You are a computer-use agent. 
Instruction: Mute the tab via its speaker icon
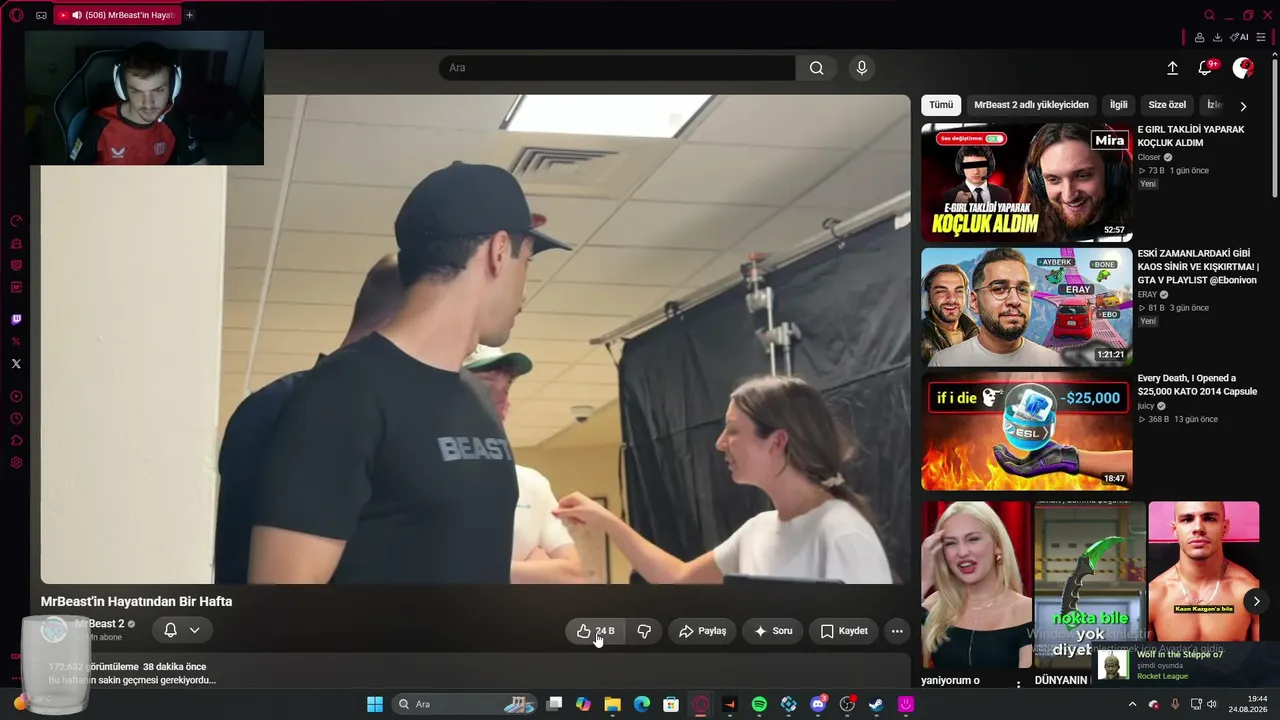coord(77,15)
